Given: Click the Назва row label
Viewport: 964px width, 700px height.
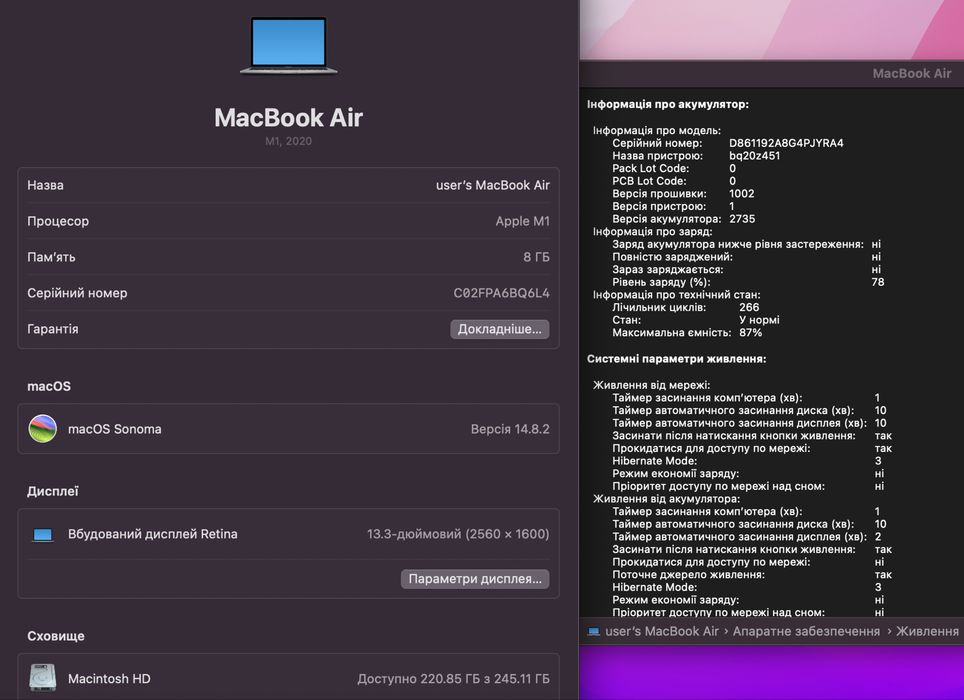Looking at the screenshot, I should point(45,185).
